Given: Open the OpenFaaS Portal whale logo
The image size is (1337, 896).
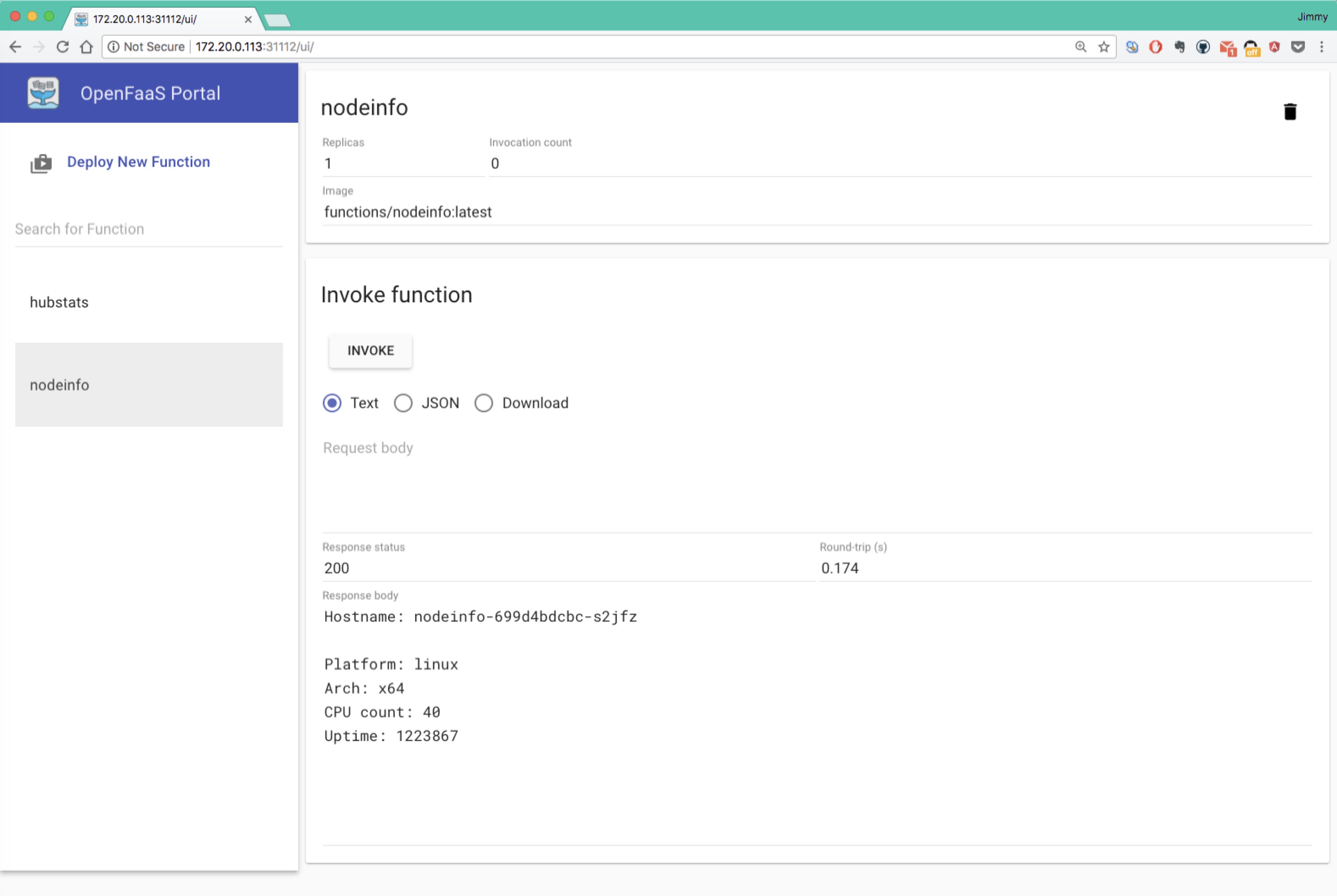Looking at the screenshot, I should 43,92.
